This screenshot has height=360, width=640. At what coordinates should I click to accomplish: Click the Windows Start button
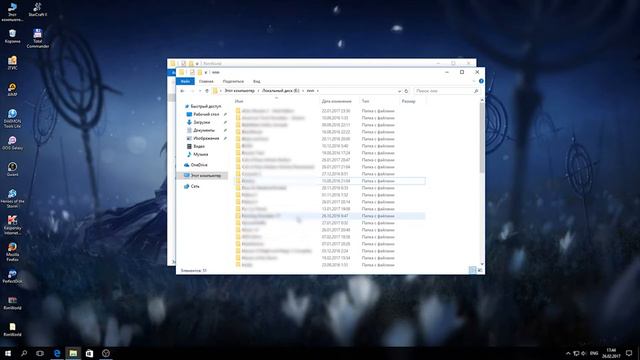click(x=8, y=353)
